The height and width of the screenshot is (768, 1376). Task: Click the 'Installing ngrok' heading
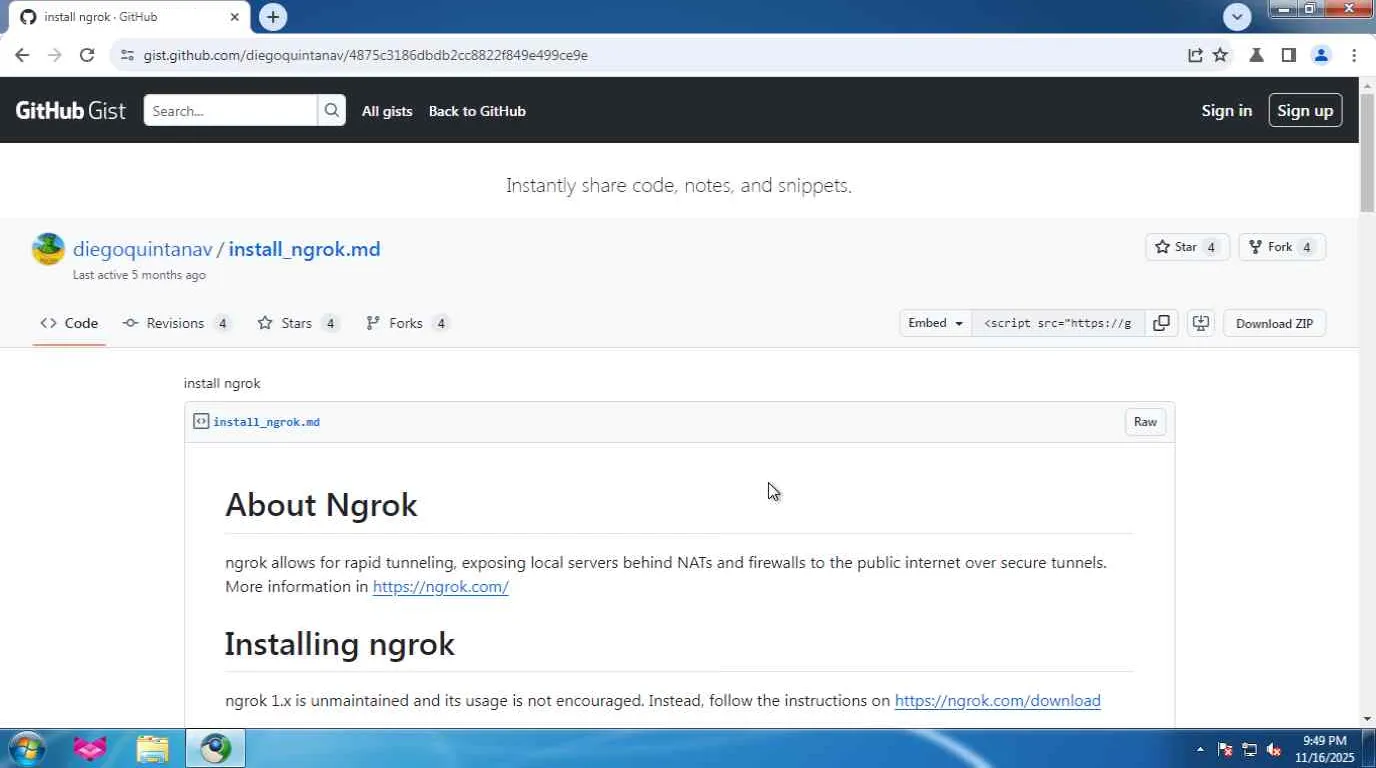[x=340, y=644]
